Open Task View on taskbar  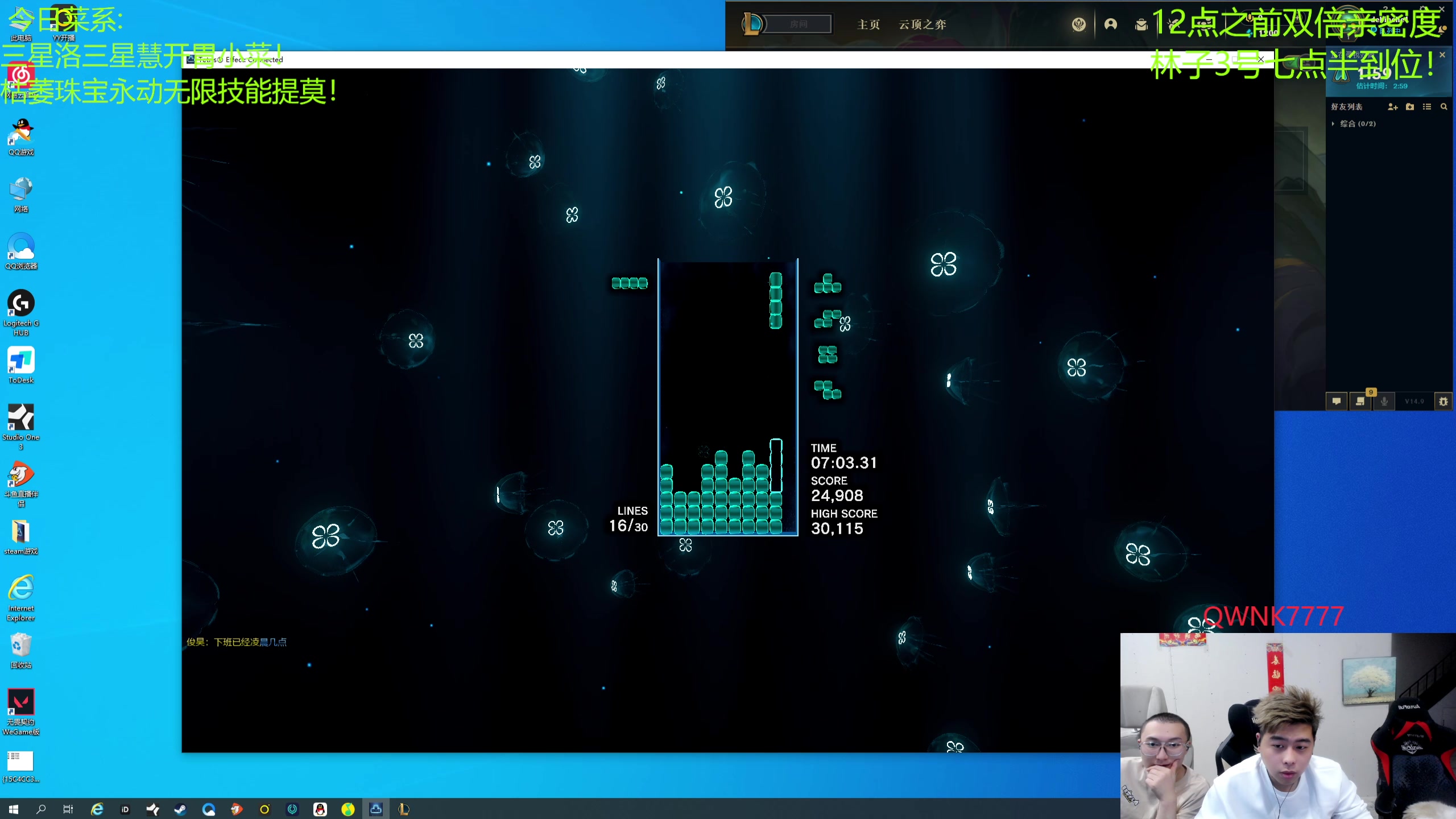pyautogui.click(x=68, y=809)
